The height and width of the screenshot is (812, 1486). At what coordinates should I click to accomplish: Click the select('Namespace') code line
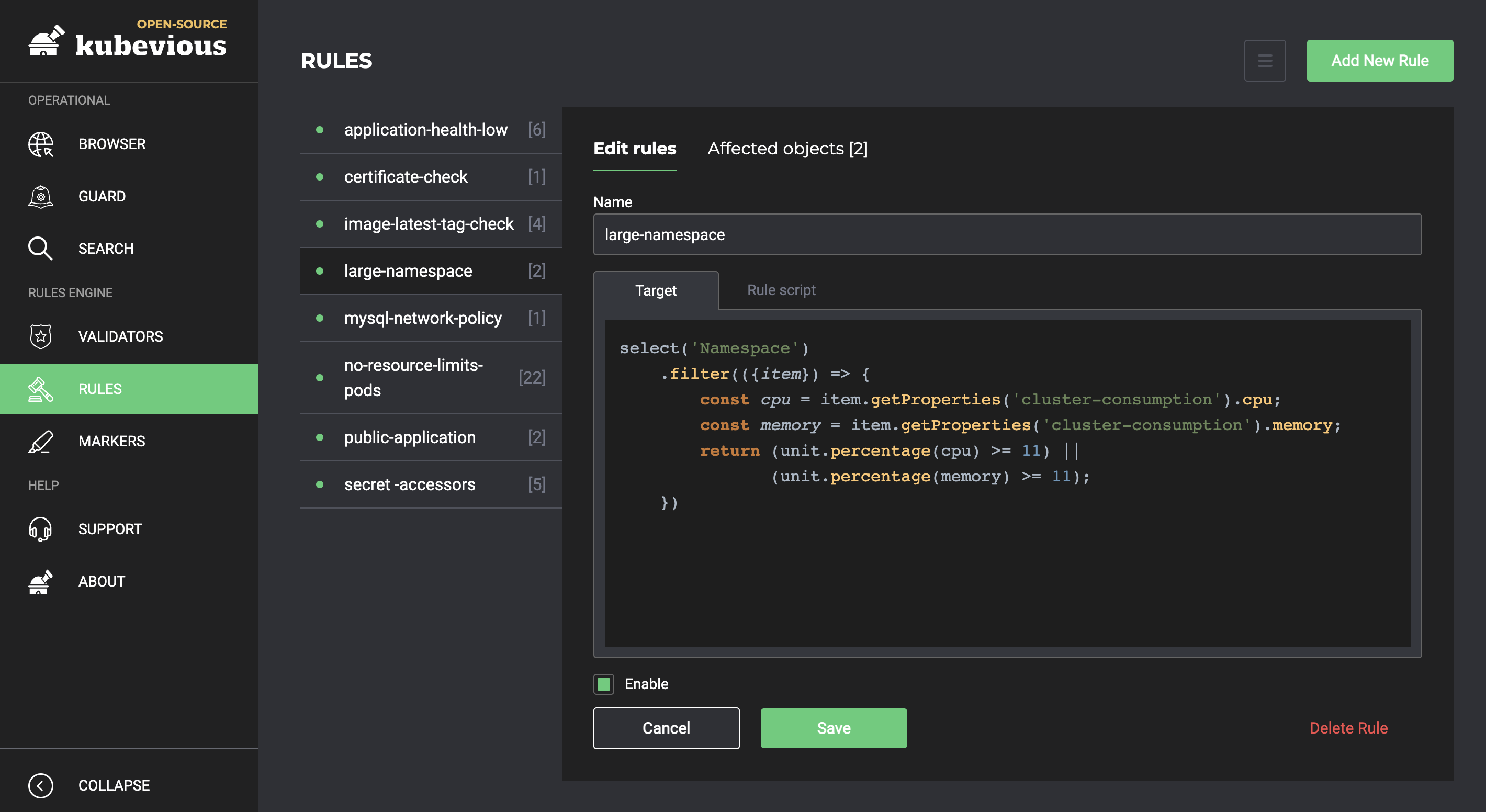tap(714, 348)
